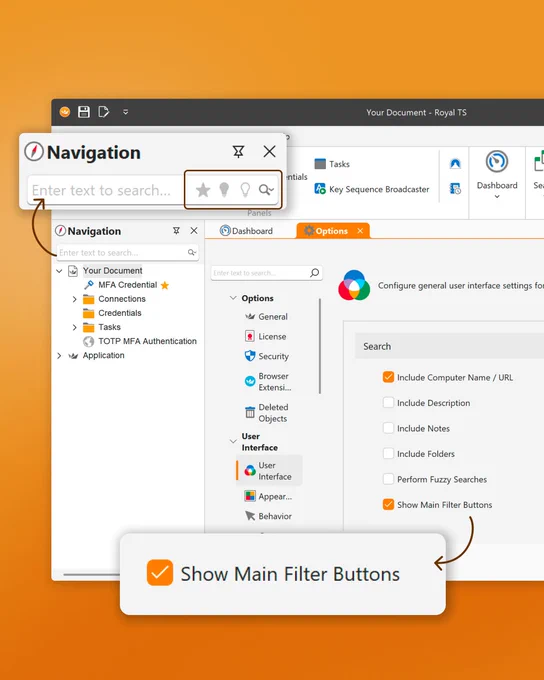The image size is (544, 680).
Task: Switch to the Options tab
Action: pos(332,231)
